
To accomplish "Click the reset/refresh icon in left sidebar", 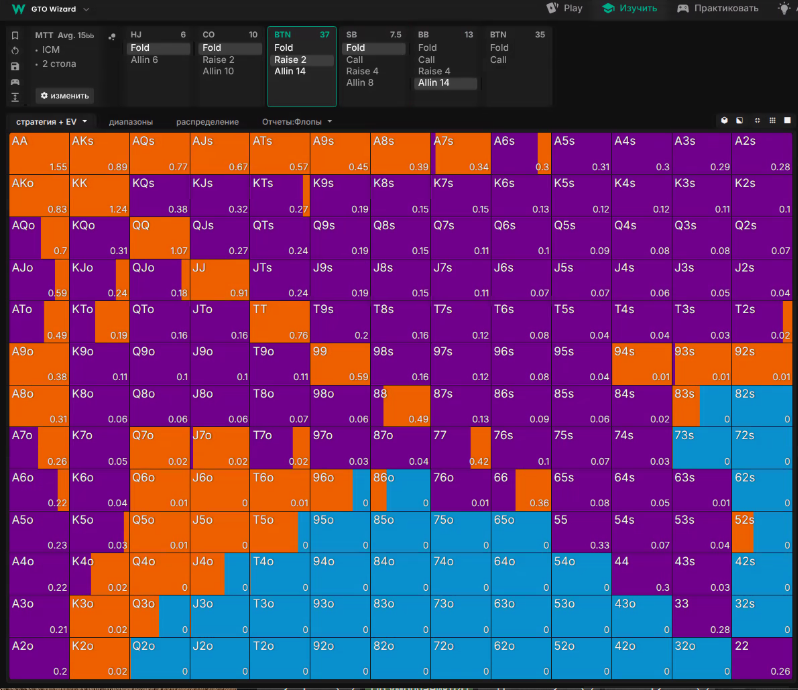I will click(x=15, y=50).
